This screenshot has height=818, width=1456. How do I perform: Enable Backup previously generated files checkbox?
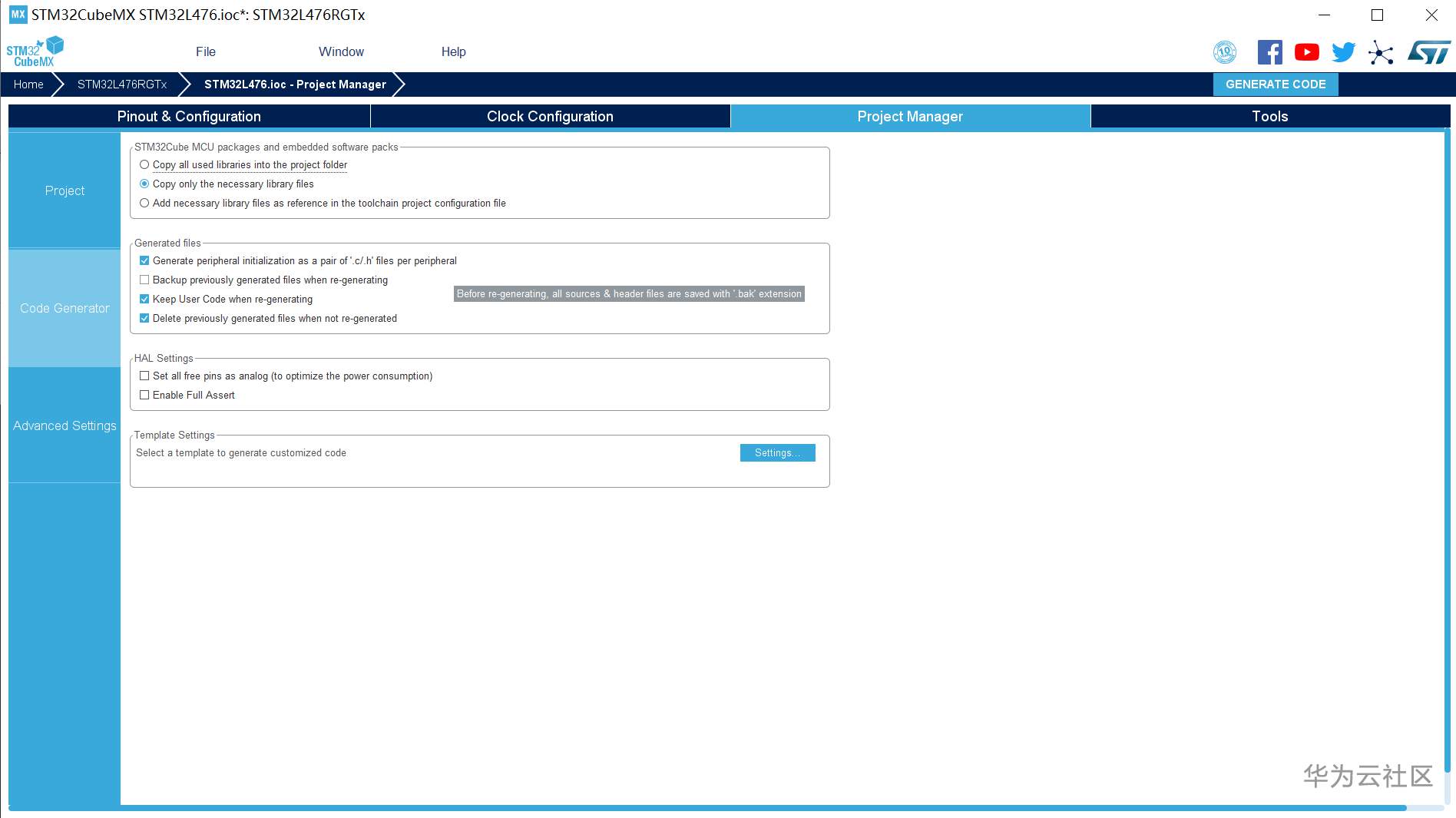[x=144, y=280]
